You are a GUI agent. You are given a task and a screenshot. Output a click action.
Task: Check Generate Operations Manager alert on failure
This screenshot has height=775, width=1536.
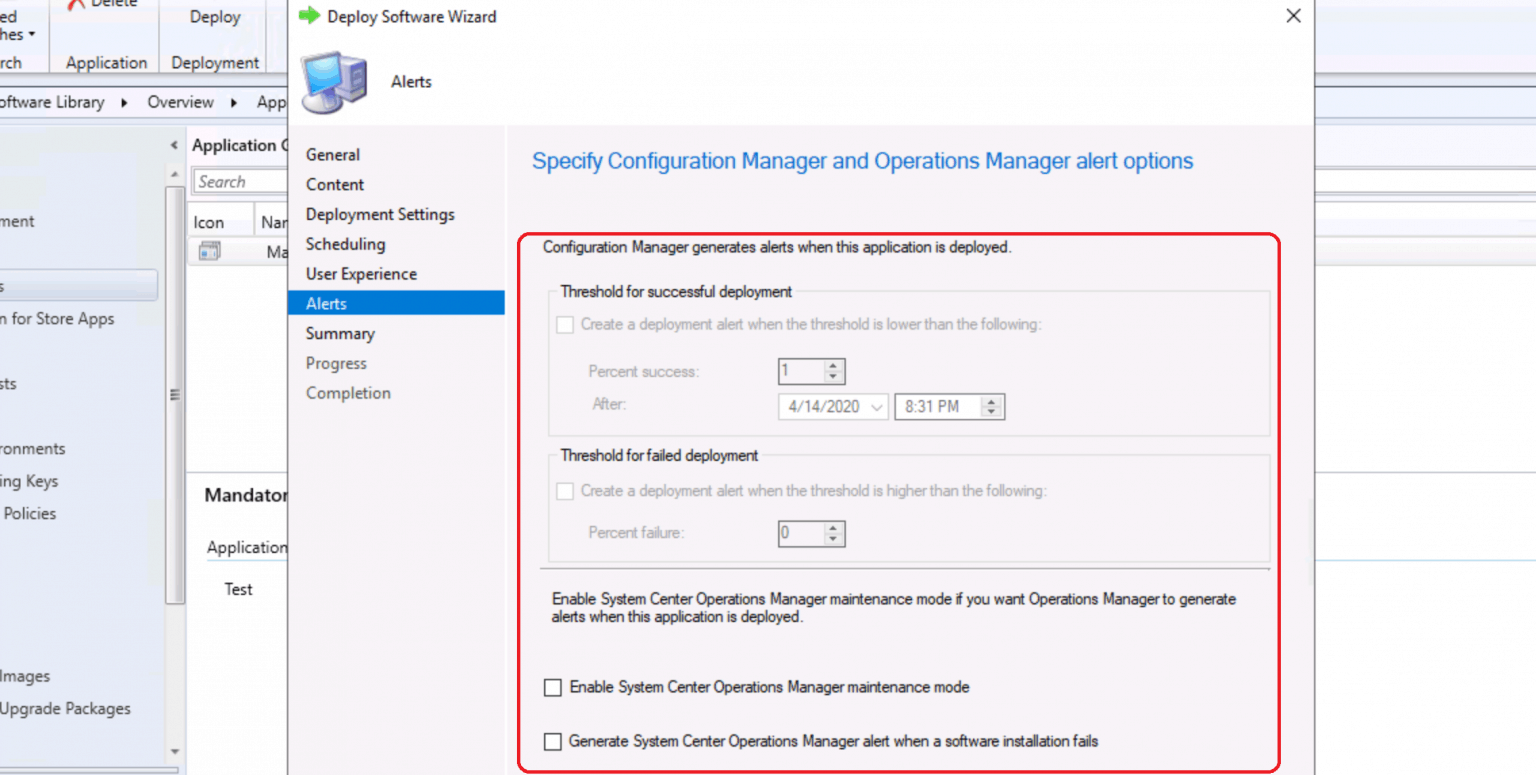[553, 741]
